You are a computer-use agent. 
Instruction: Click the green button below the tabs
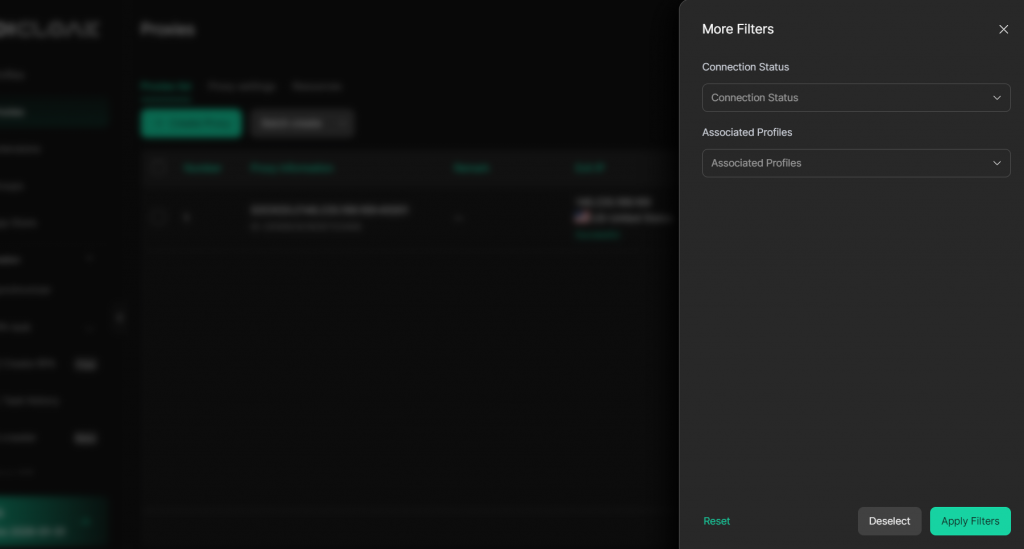click(191, 123)
